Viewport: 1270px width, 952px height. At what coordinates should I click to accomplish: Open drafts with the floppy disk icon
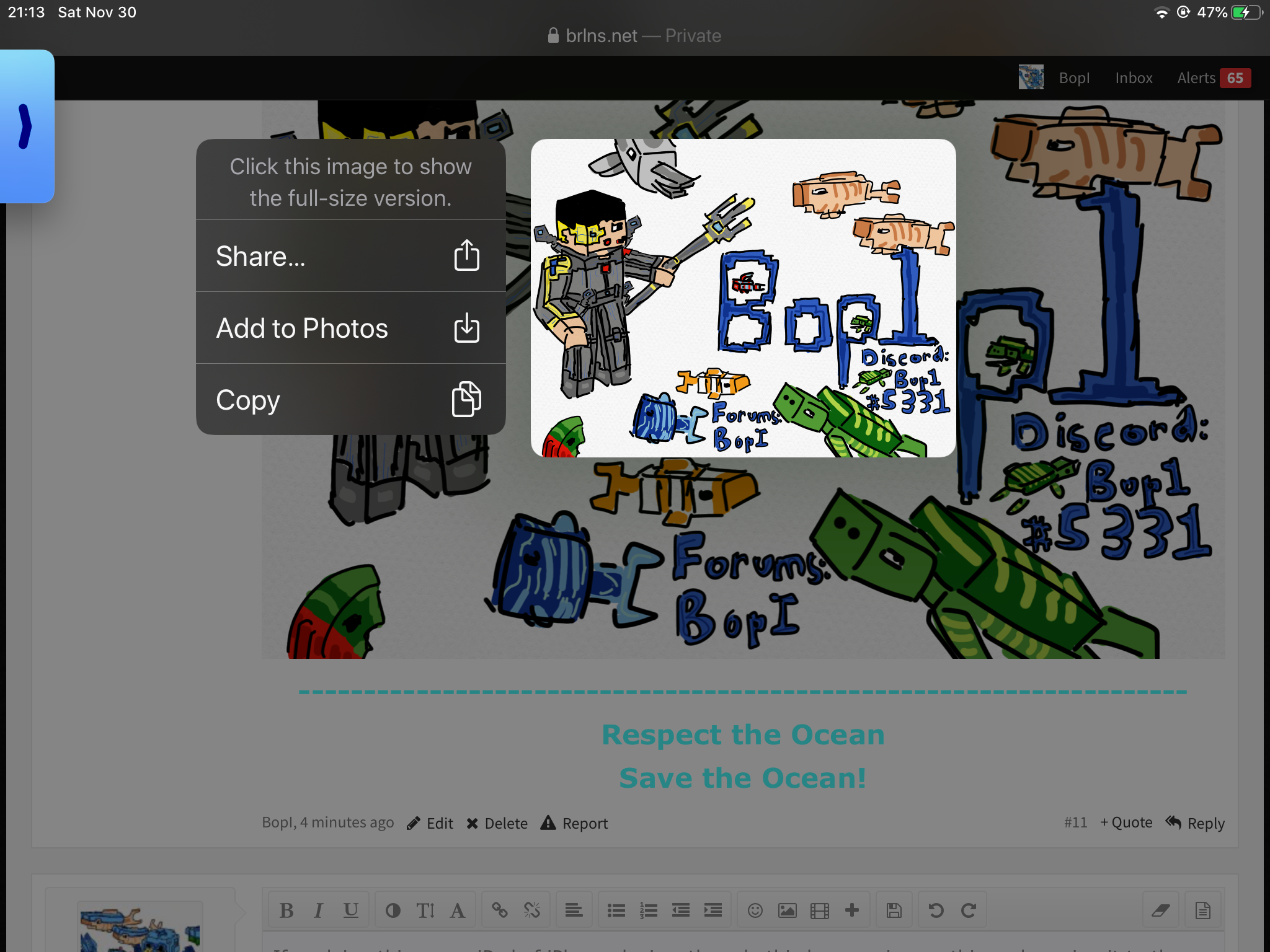[x=894, y=910]
